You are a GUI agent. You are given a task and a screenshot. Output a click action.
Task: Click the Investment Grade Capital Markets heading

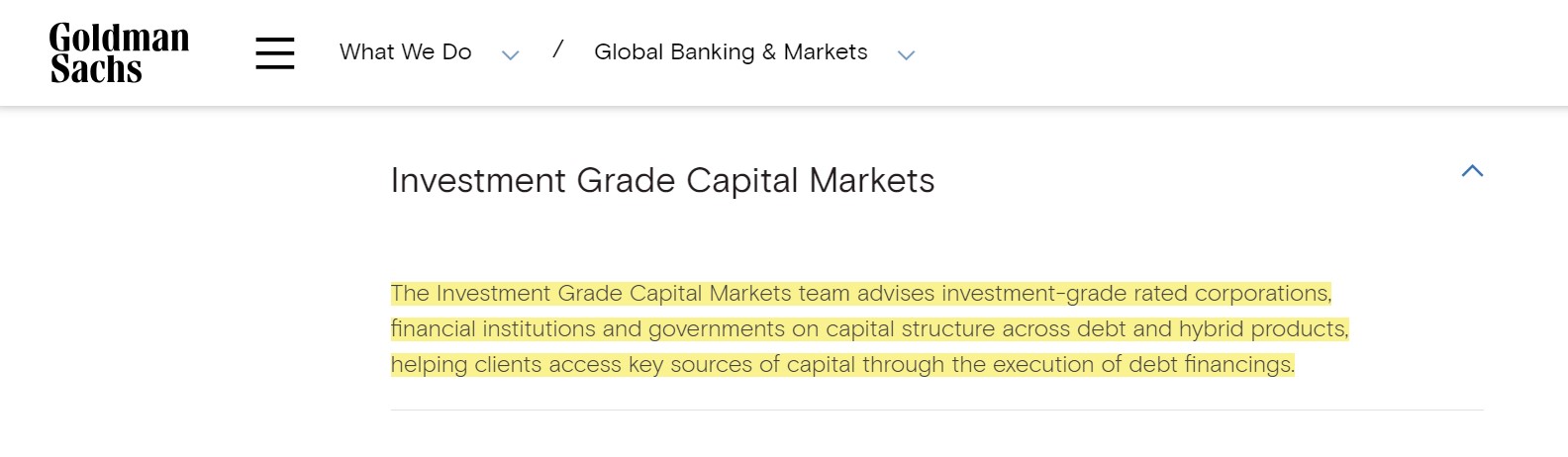tap(663, 181)
